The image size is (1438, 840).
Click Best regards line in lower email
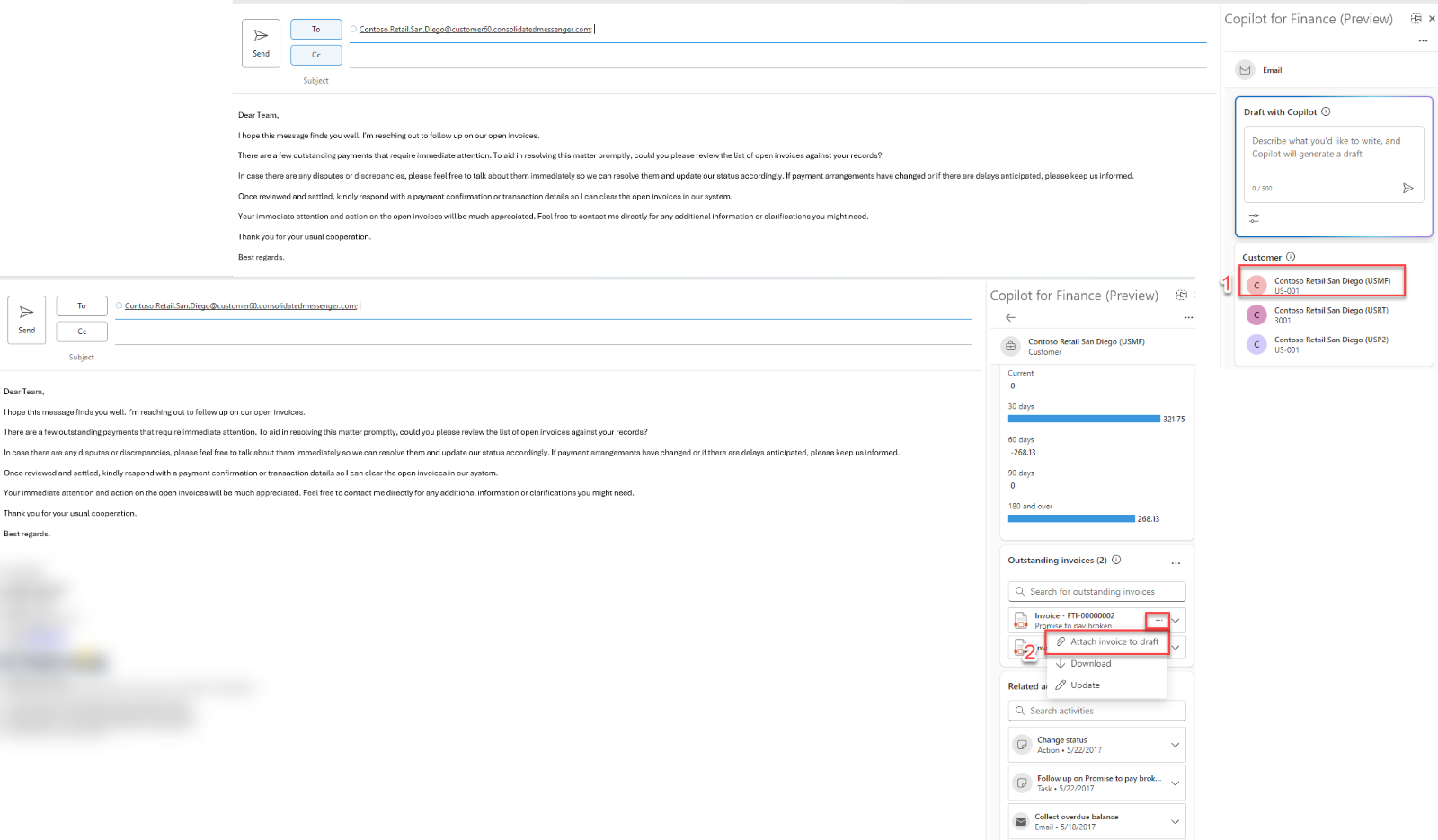[27, 534]
